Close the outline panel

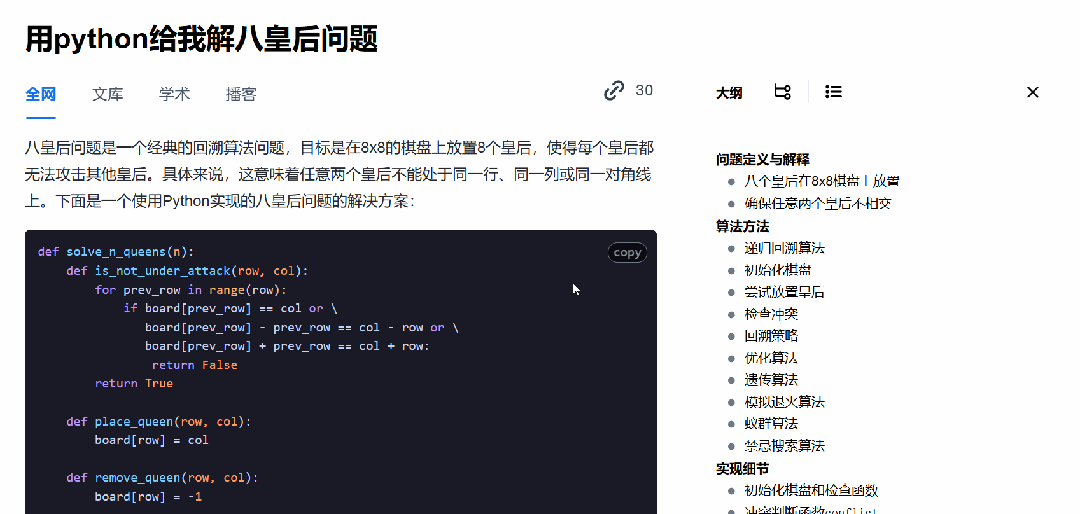click(1032, 92)
